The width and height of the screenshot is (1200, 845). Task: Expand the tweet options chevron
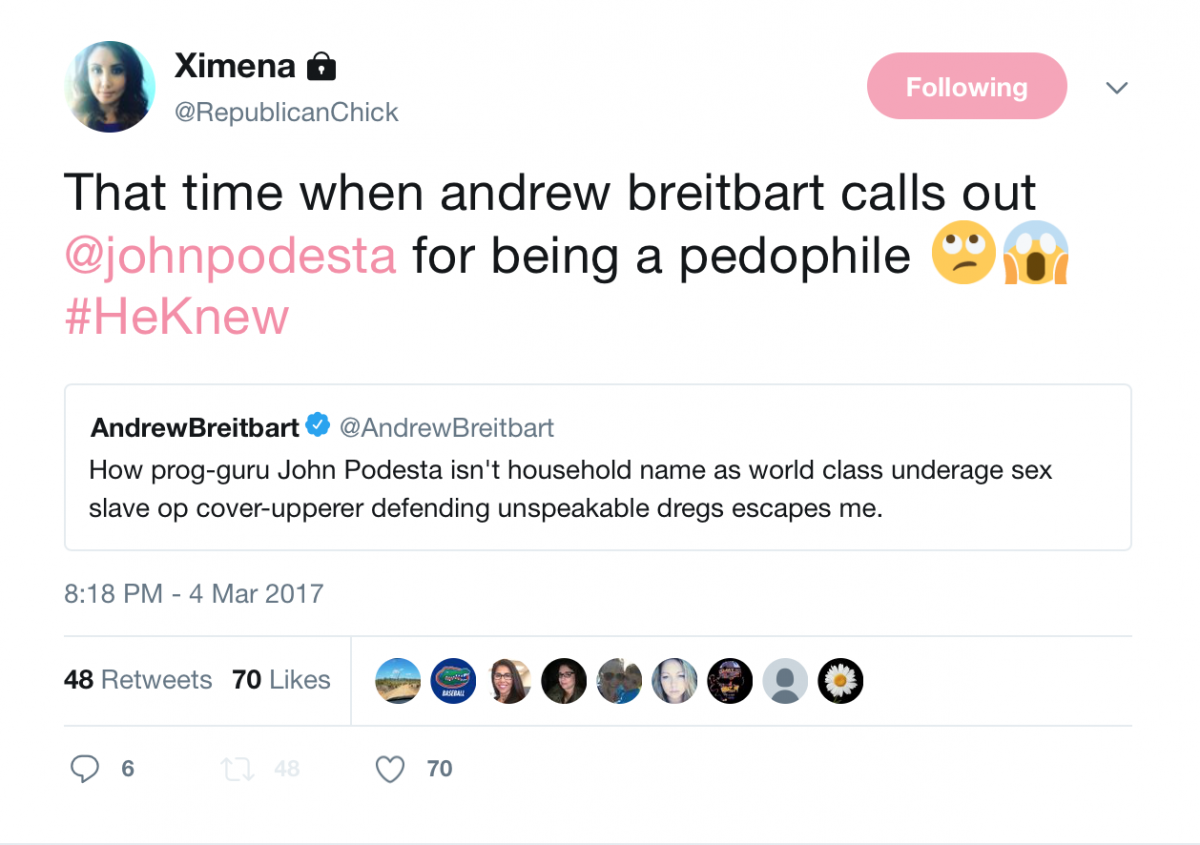(1117, 88)
